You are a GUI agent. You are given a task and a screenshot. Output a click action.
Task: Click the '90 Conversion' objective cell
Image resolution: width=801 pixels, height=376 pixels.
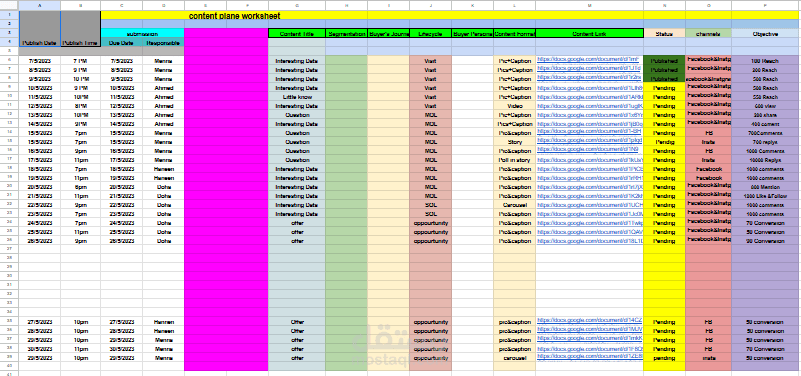[x=766, y=241]
